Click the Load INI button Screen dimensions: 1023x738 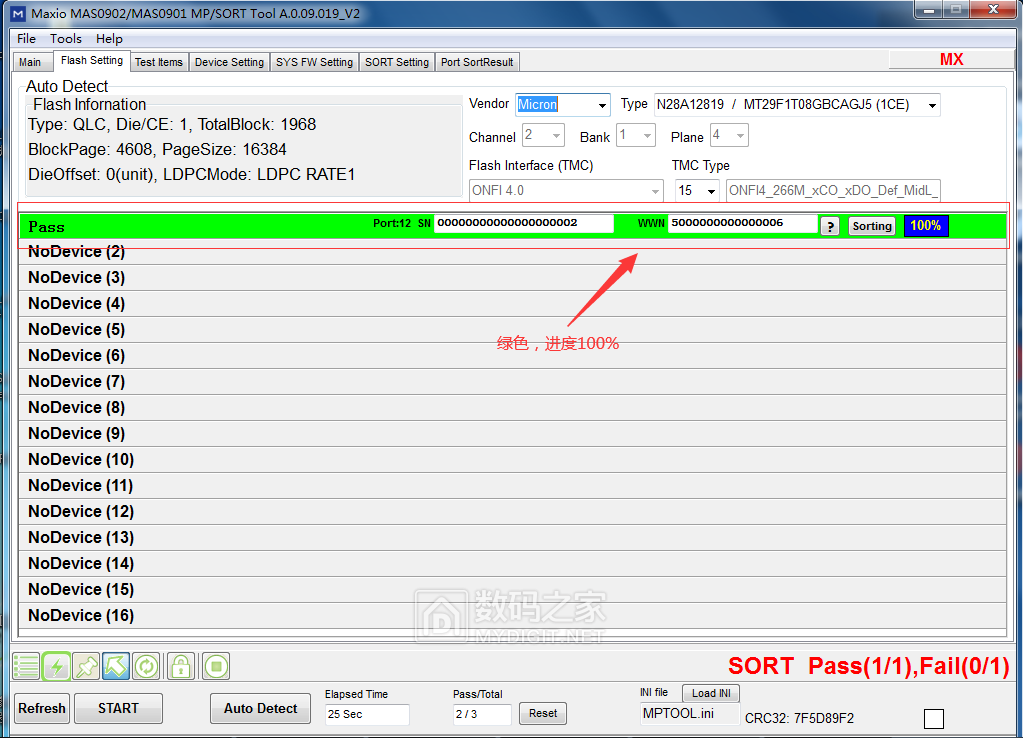click(x=711, y=693)
